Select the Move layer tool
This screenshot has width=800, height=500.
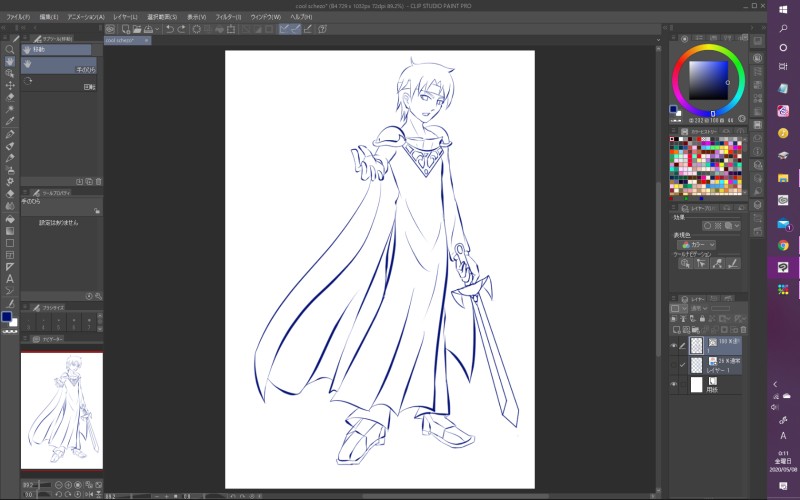[10, 86]
